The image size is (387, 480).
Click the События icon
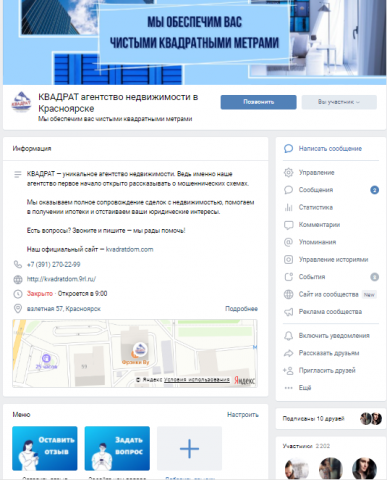(x=288, y=277)
